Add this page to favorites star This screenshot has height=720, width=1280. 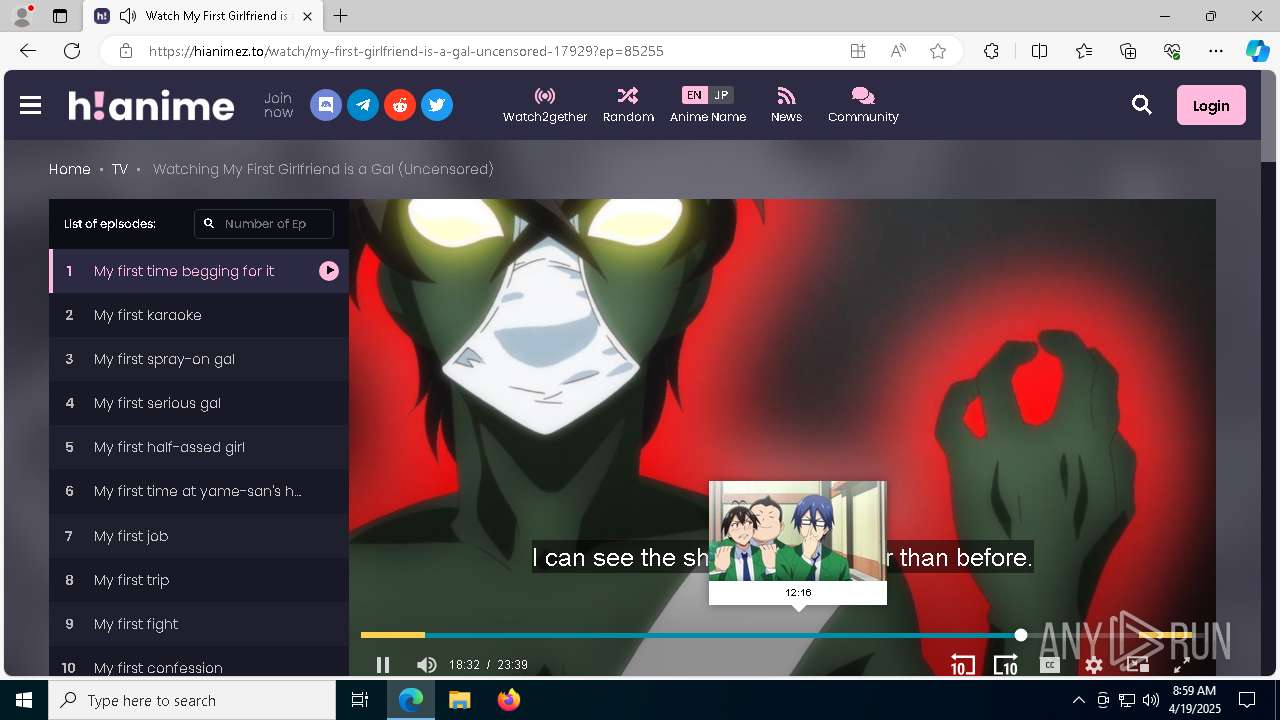click(938, 51)
